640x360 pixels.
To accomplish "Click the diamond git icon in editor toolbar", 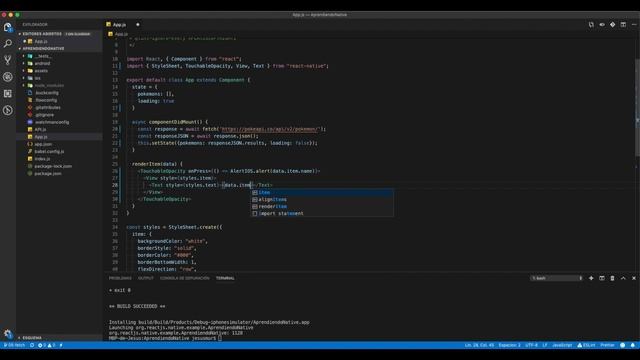I will [x=613, y=25].
